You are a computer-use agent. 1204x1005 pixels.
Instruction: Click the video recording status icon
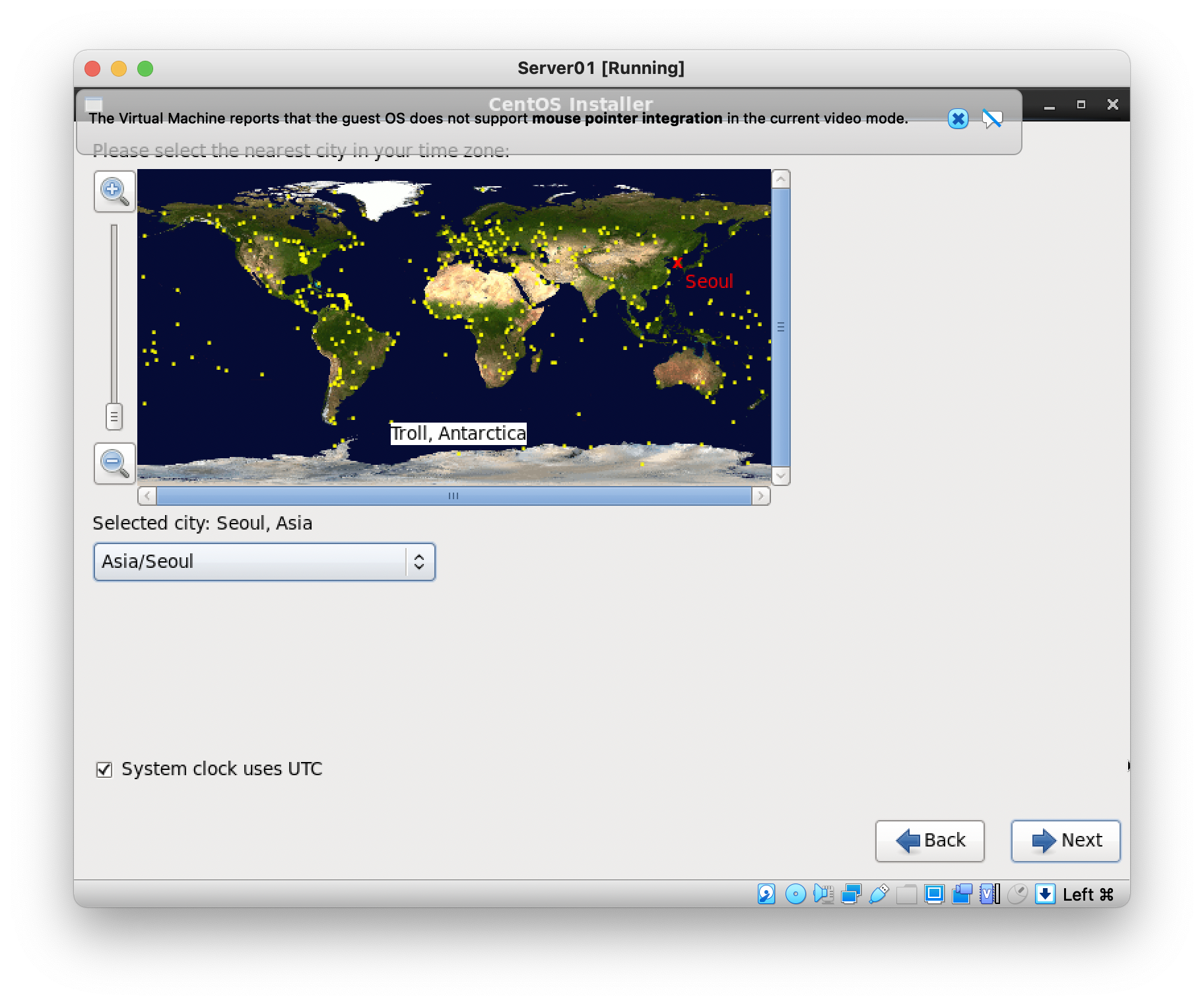[x=962, y=894]
